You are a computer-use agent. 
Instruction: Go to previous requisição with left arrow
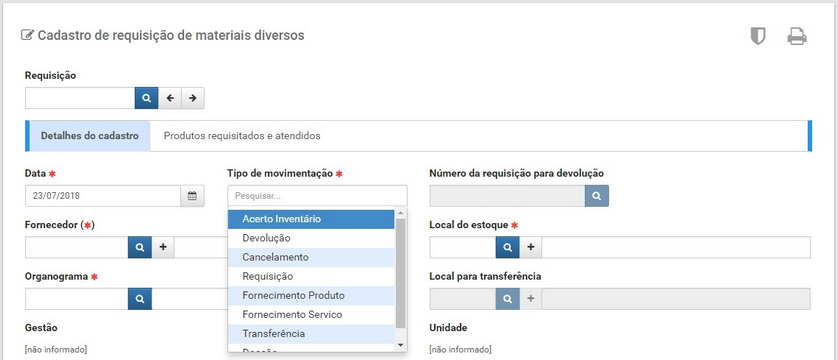(x=170, y=98)
